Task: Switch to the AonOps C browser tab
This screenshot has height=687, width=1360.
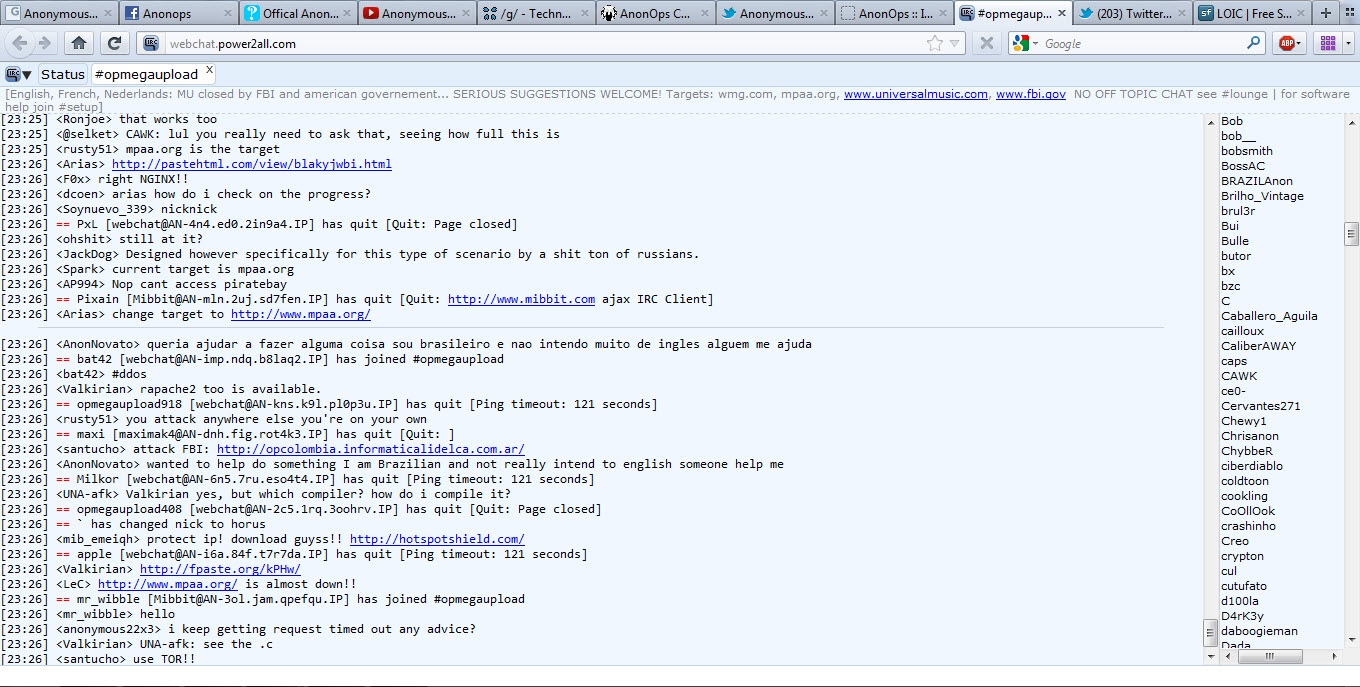Action: (654, 14)
